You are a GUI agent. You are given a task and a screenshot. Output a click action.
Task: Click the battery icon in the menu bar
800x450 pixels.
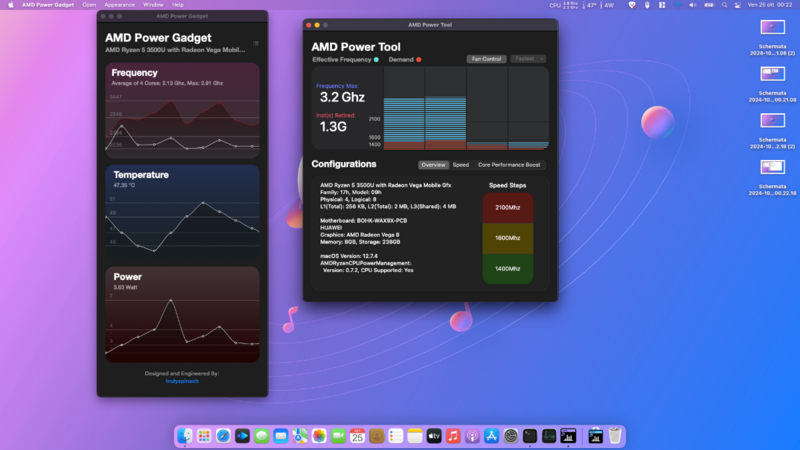(x=709, y=5)
